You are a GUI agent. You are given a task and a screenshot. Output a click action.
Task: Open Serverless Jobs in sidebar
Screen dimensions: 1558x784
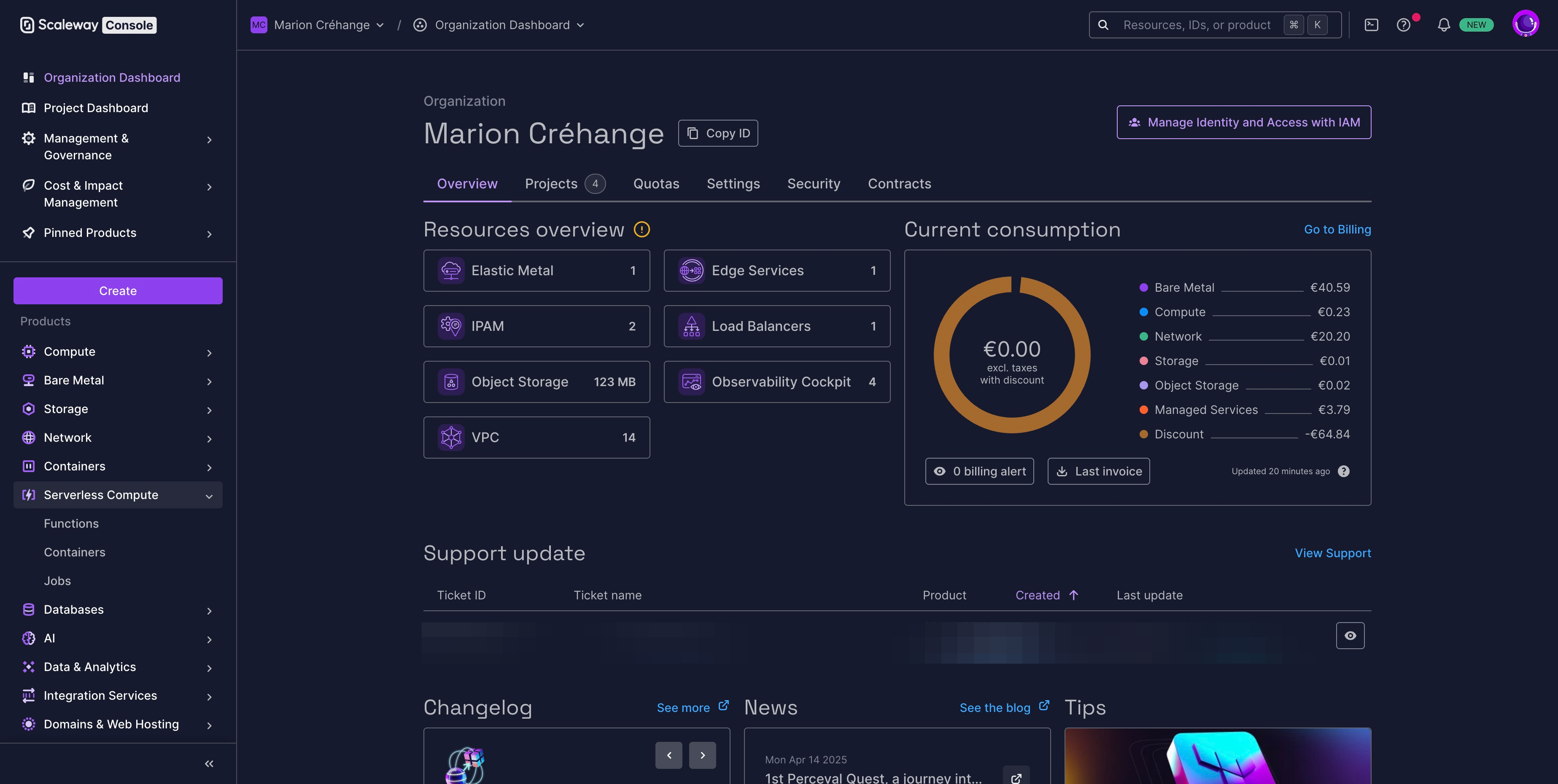(x=57, y=581)
